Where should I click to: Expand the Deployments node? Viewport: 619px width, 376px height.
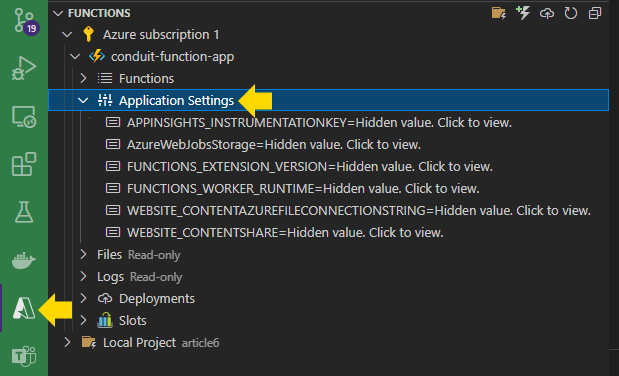click(83, 298)
